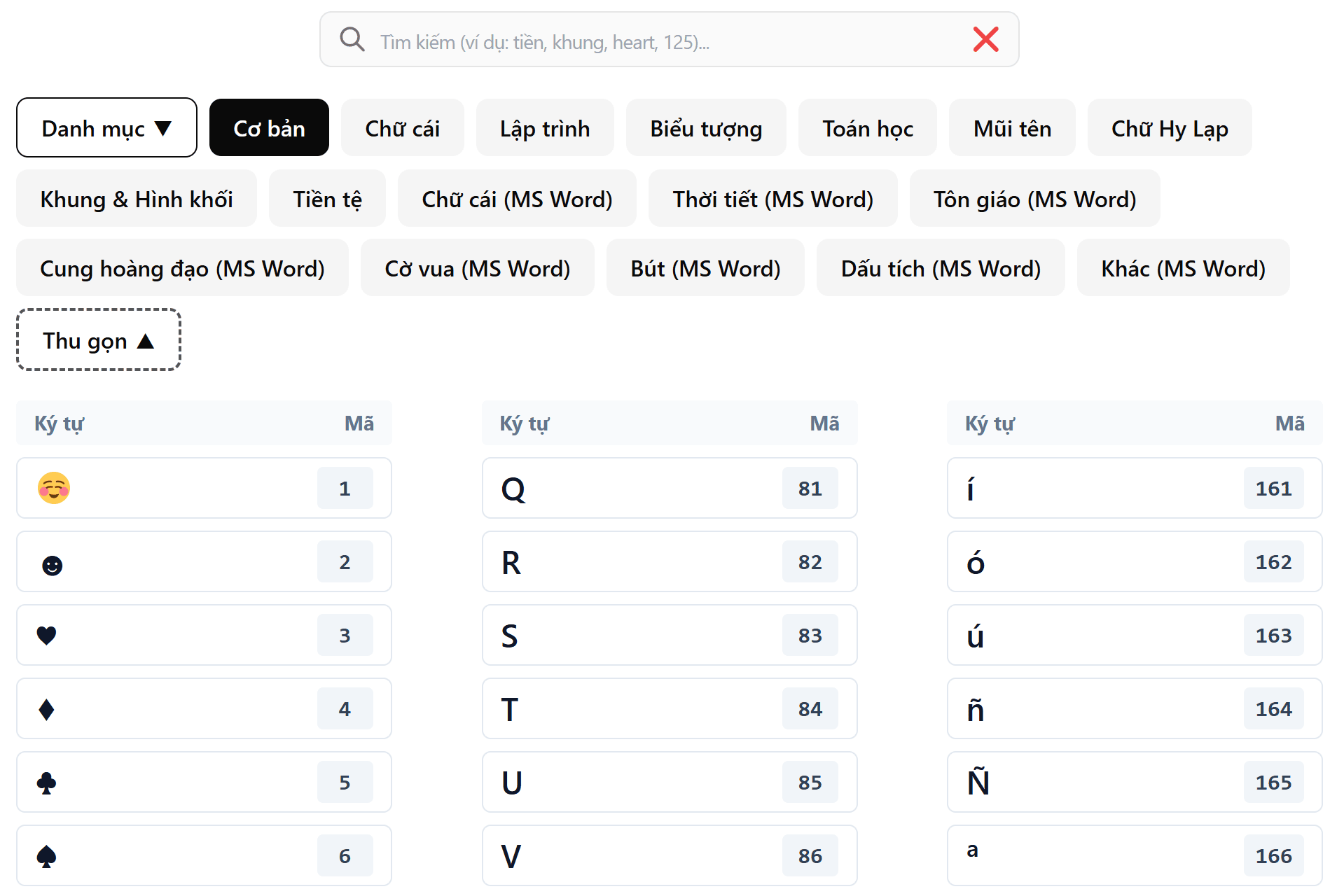
Task: Select the Tiền tệ category
Action: pos(327,199)
